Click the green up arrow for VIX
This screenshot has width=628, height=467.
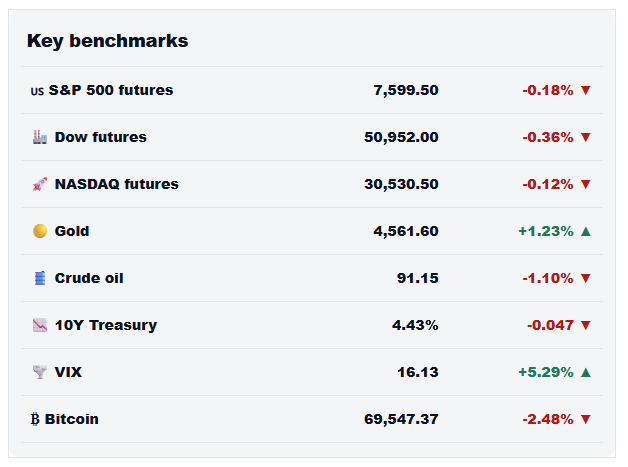[586, 372]
